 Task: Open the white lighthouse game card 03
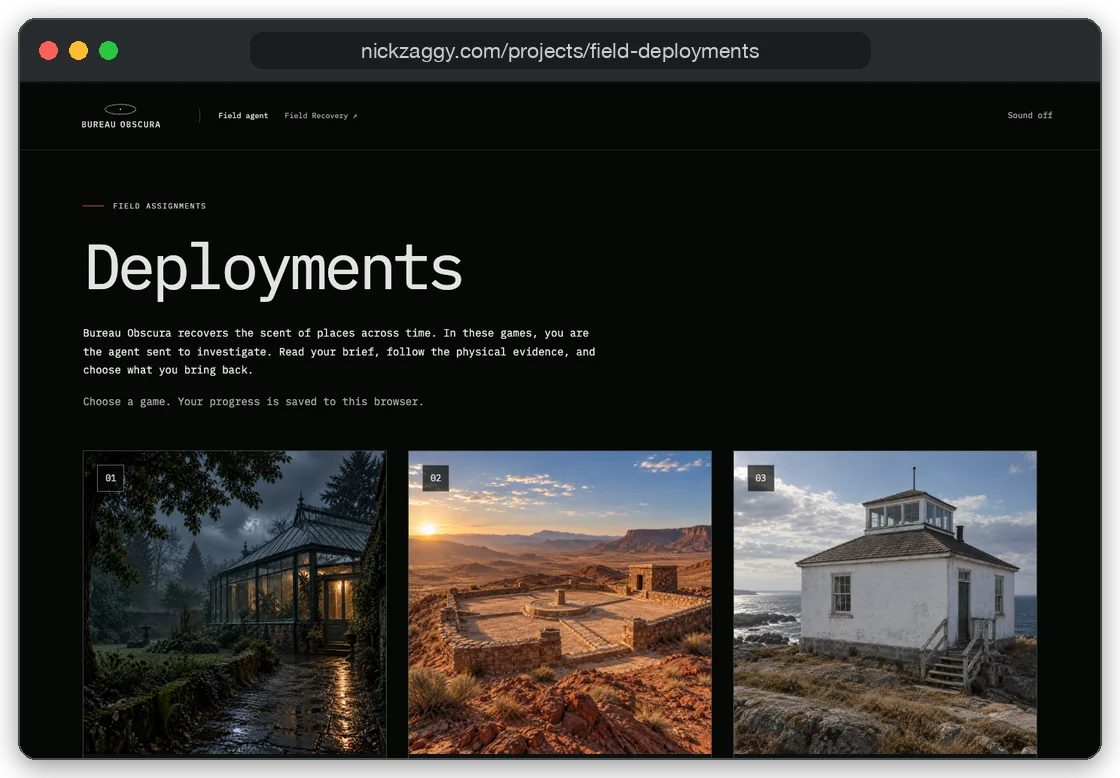885,602
